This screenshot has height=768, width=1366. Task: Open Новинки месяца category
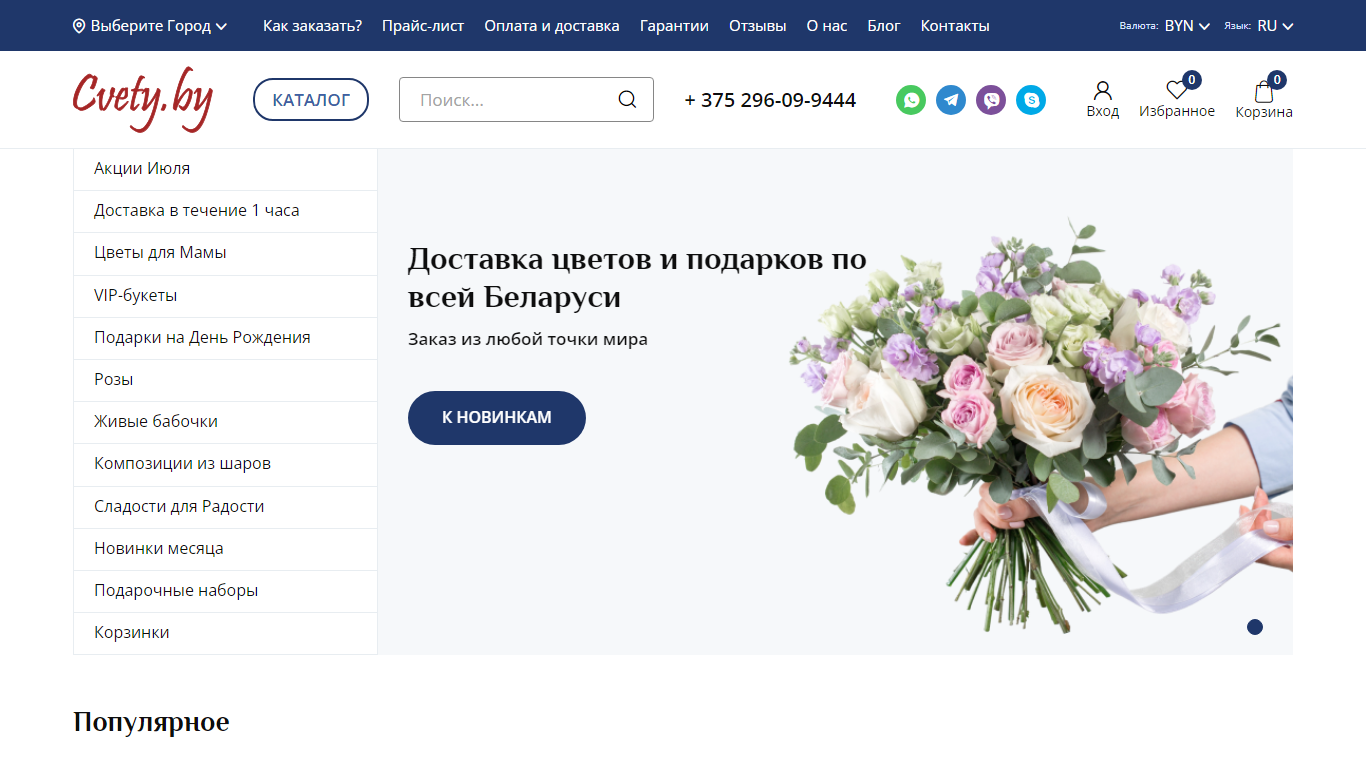[x=225, y=549]
